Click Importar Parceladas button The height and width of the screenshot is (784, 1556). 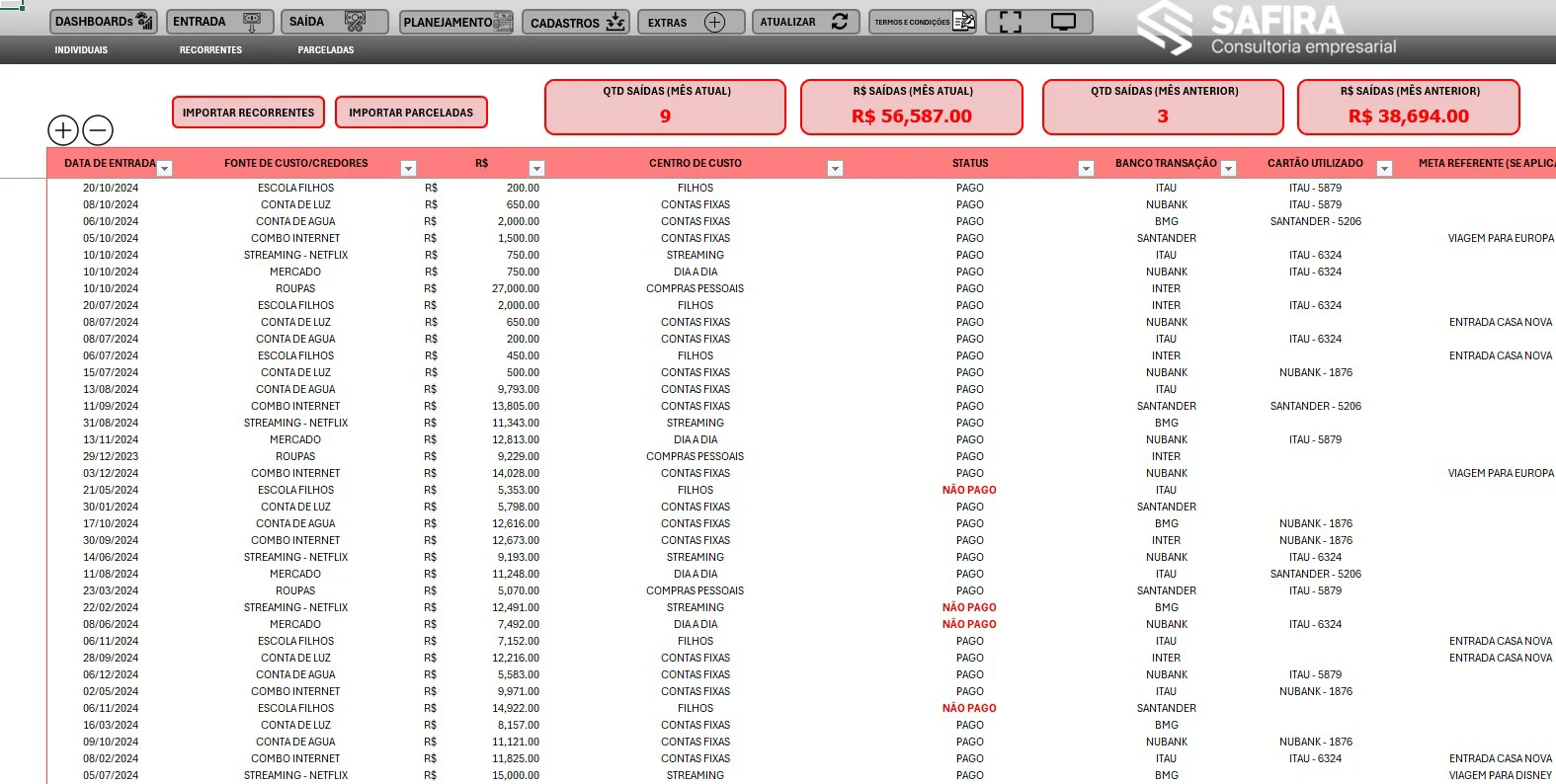pyautogui.click(x=411, y=113)
